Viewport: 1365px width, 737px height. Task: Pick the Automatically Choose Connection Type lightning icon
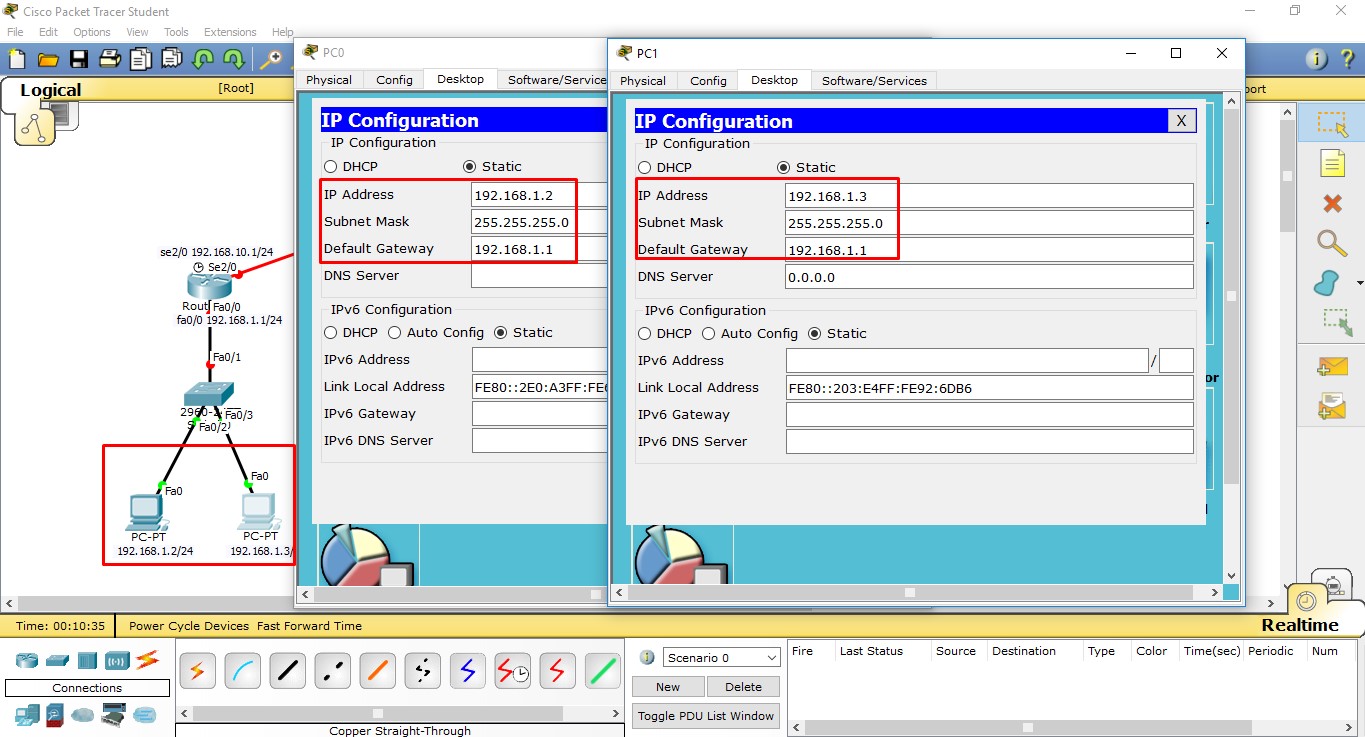point(197,670)
